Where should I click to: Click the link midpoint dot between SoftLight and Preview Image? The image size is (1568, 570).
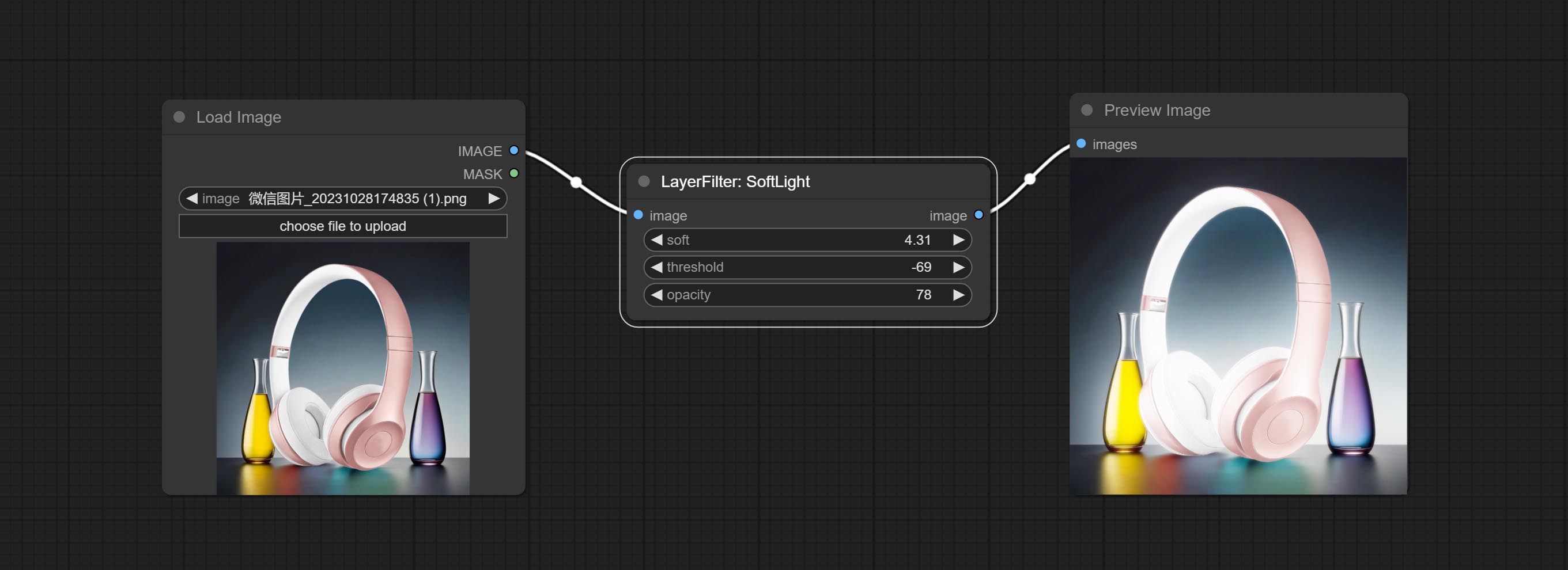1029,179
